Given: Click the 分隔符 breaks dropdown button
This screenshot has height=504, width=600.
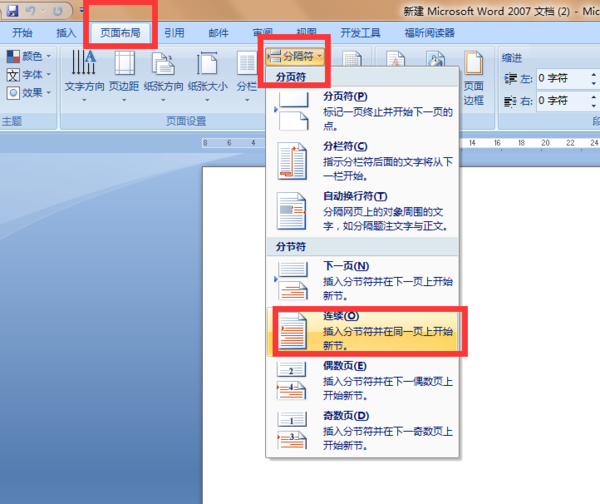Looking at the screenshot, I should click(x=295, y=57).
